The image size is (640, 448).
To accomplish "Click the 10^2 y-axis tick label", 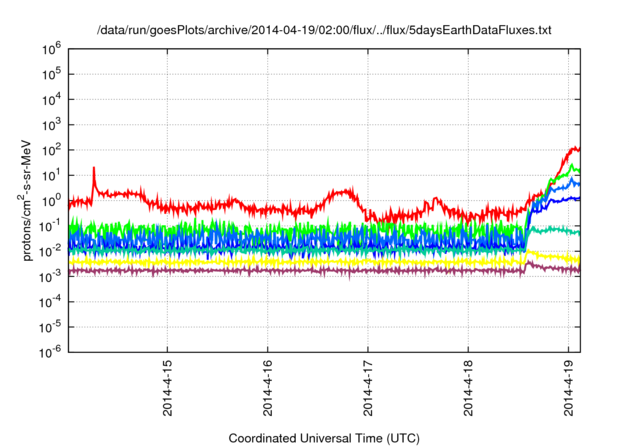I will click(x=51, y=151).
